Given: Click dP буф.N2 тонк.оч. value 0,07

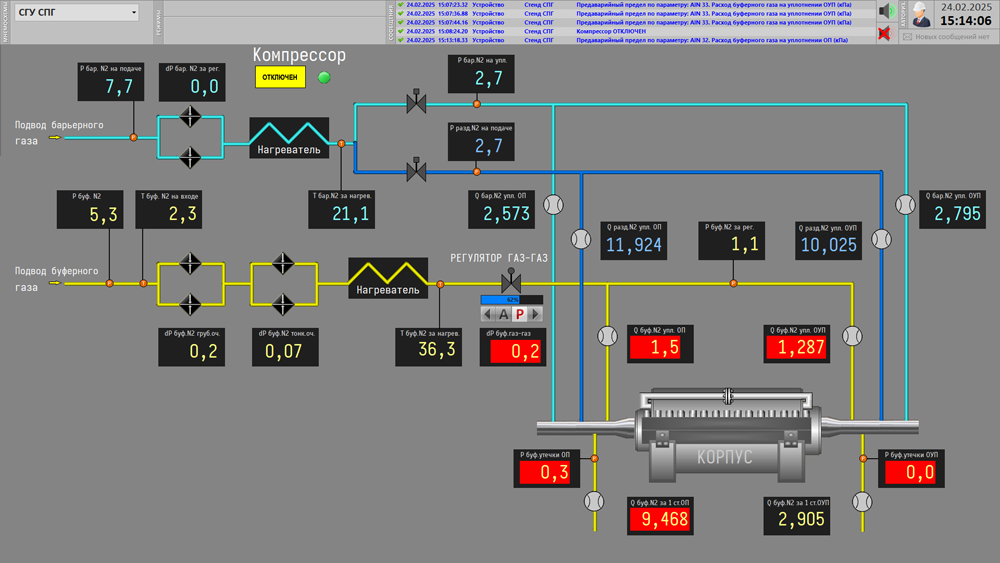Looking at the screenshot, I should tap(283, 351).
